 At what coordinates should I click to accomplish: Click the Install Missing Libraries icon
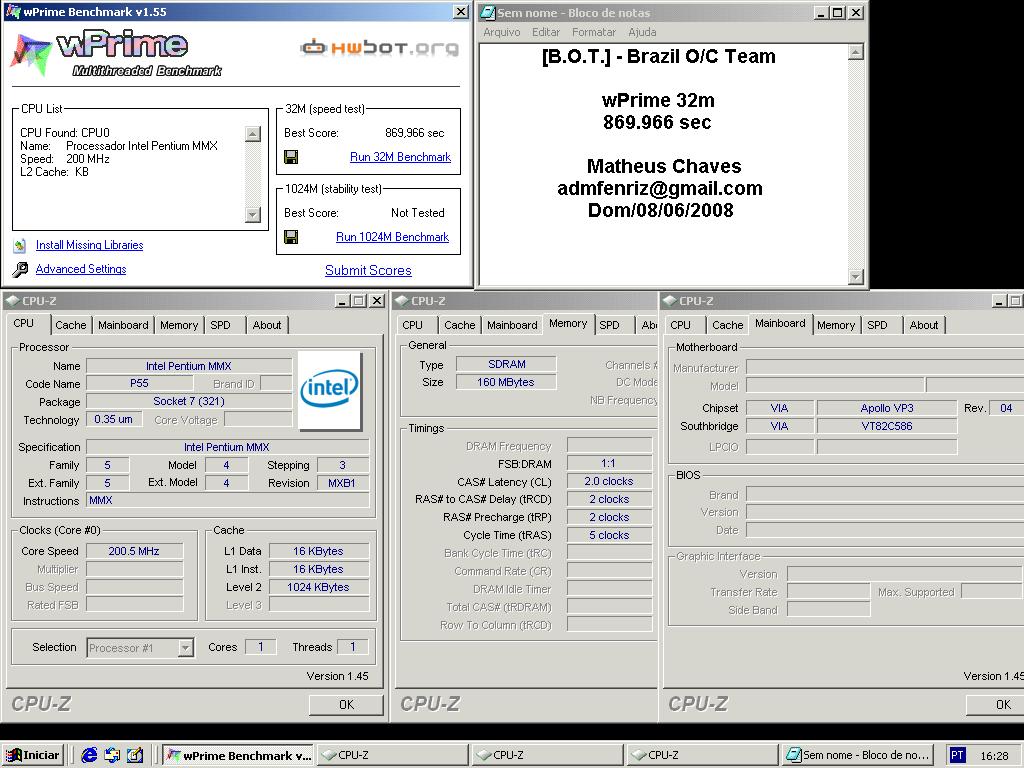[20, 246]
